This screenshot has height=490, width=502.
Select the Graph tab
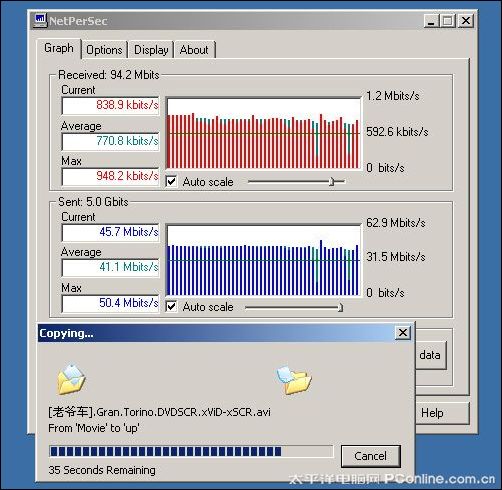click(x=59, y=48)
